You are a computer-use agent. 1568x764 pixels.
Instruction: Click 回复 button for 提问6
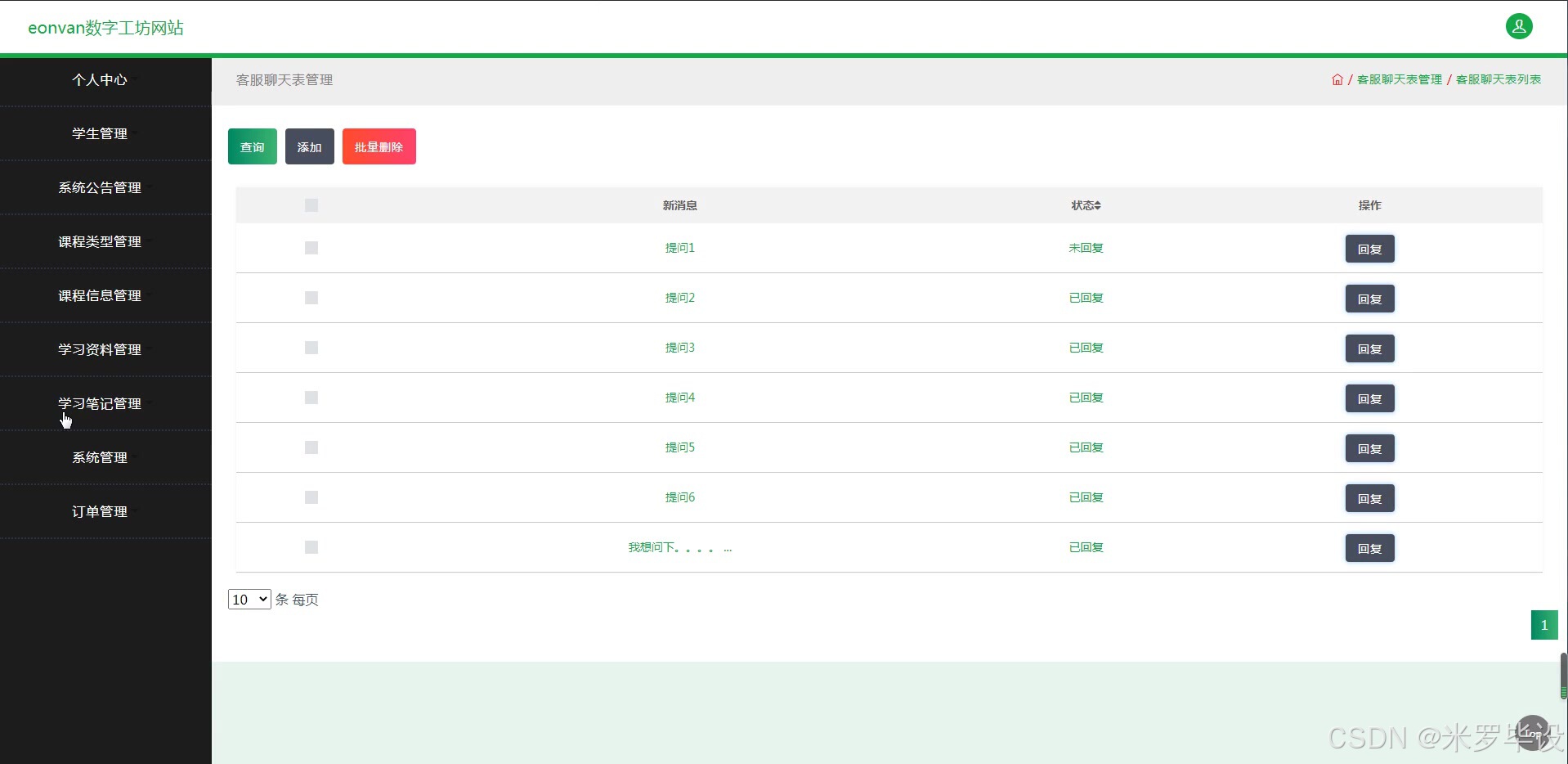(x=1370, y=498)
